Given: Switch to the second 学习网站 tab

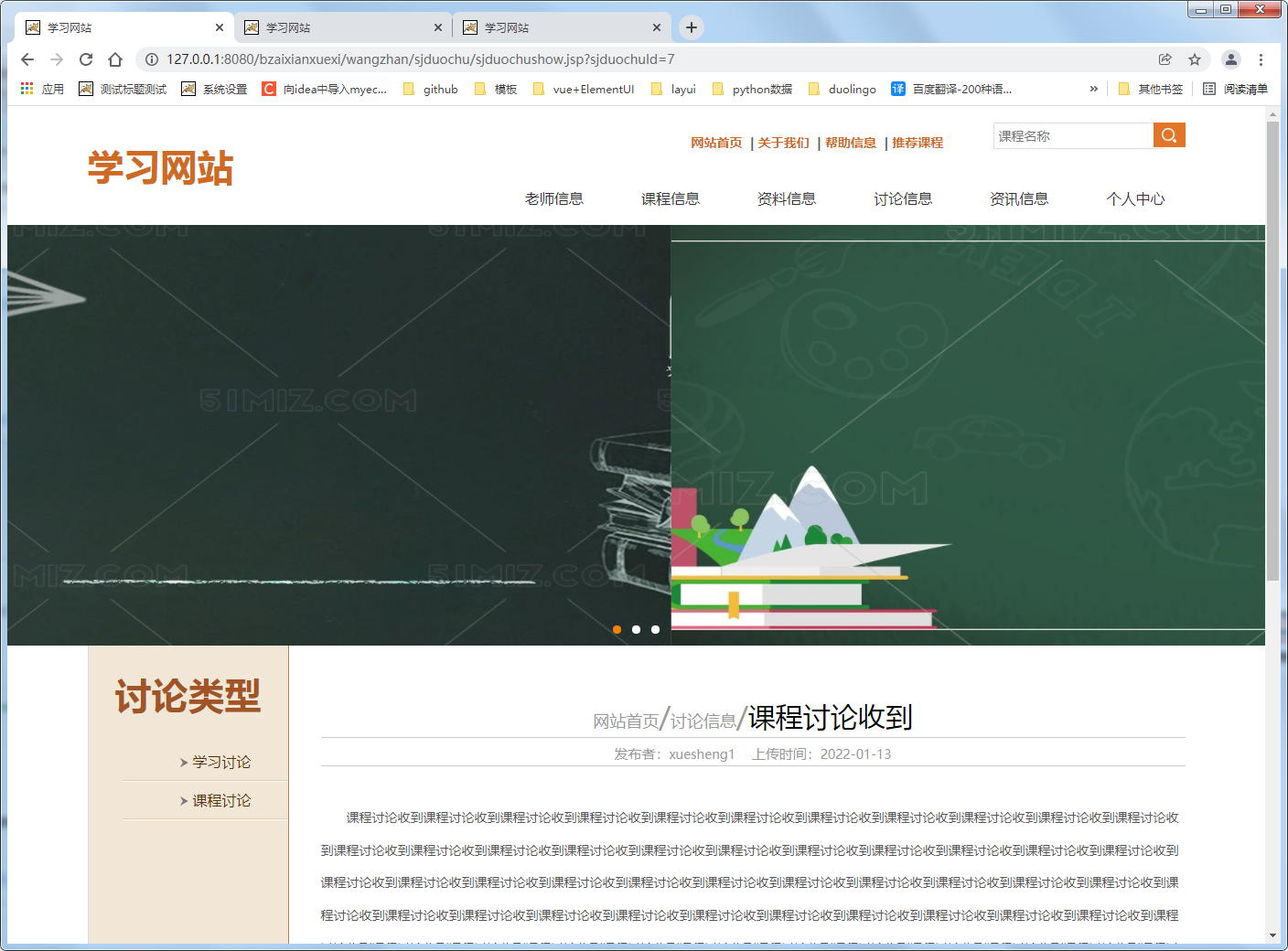Looking at the screenshot, I should [343, 27].
